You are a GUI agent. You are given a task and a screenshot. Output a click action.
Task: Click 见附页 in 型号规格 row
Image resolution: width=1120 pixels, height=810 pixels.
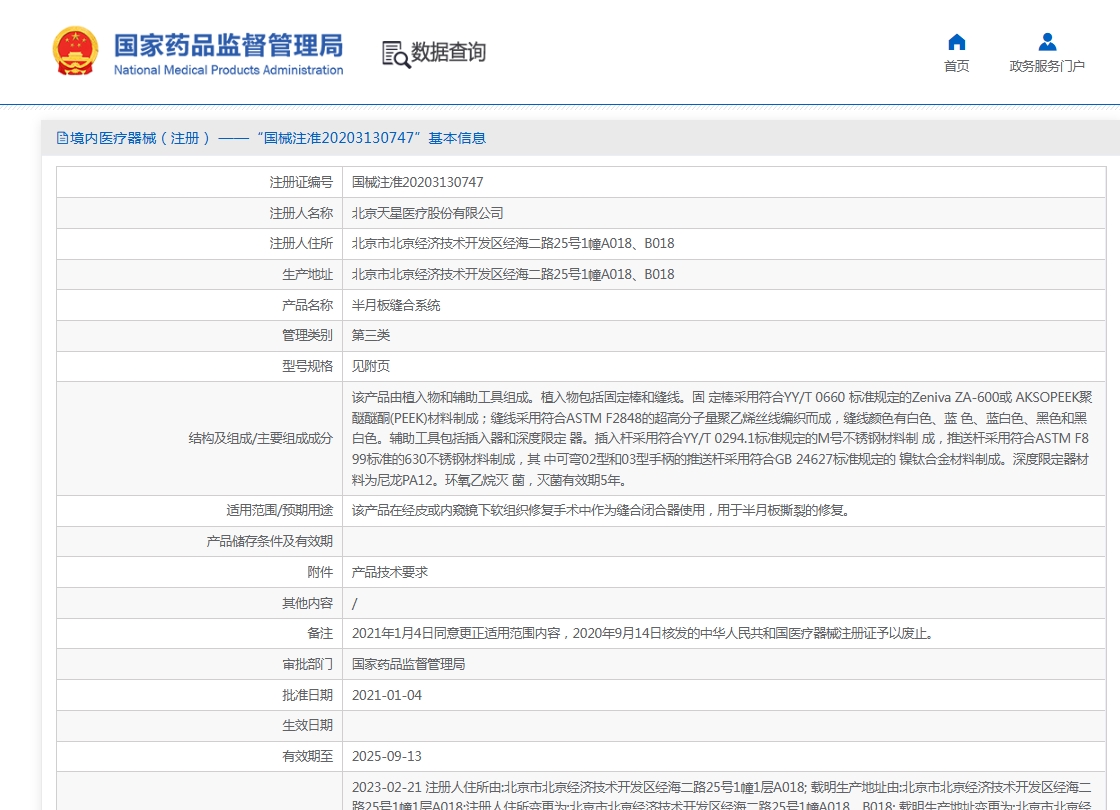coord(371,366)
